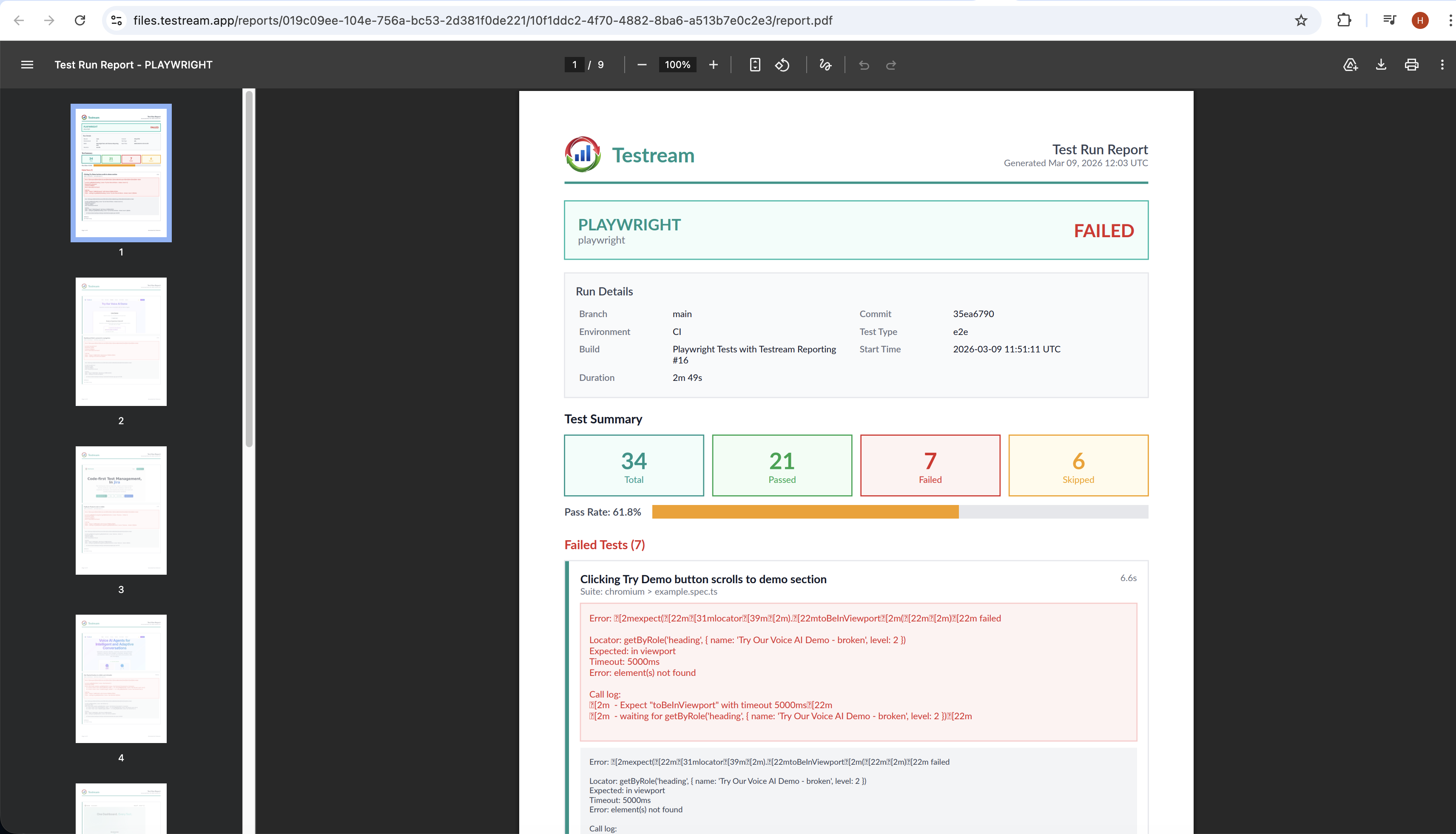Click the fit to page icon

pyautogui.click(x=755, y=65)
